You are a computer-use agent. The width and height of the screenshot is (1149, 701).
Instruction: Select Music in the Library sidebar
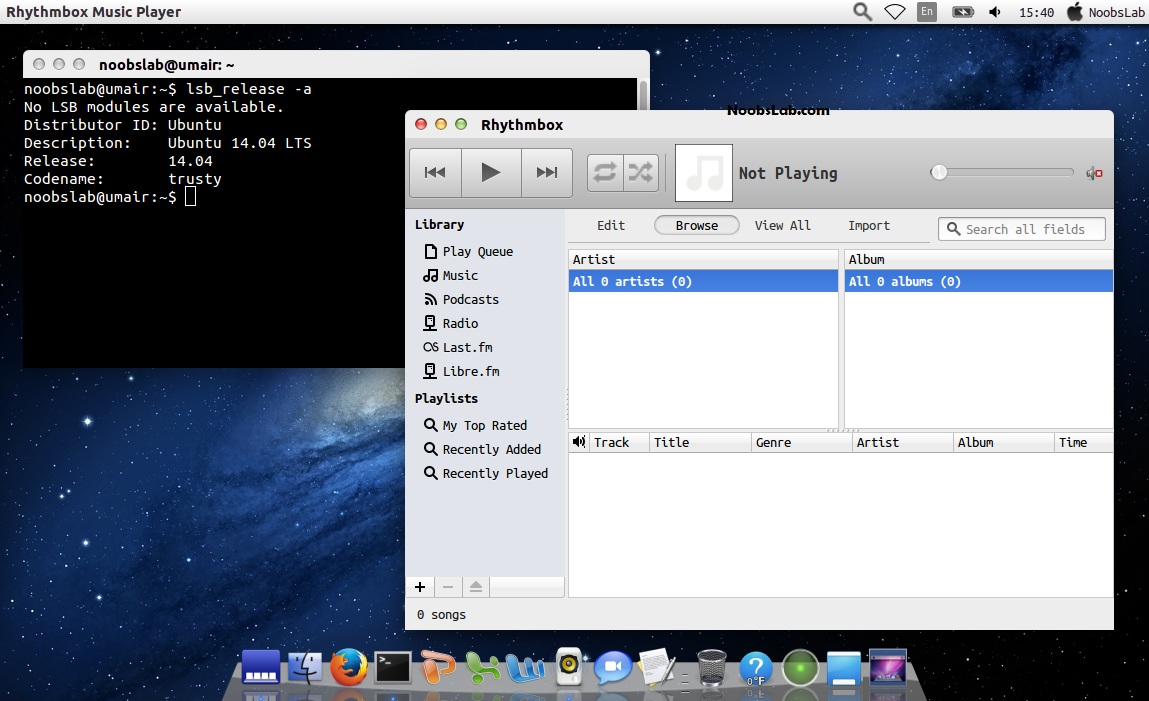(459, 275)
